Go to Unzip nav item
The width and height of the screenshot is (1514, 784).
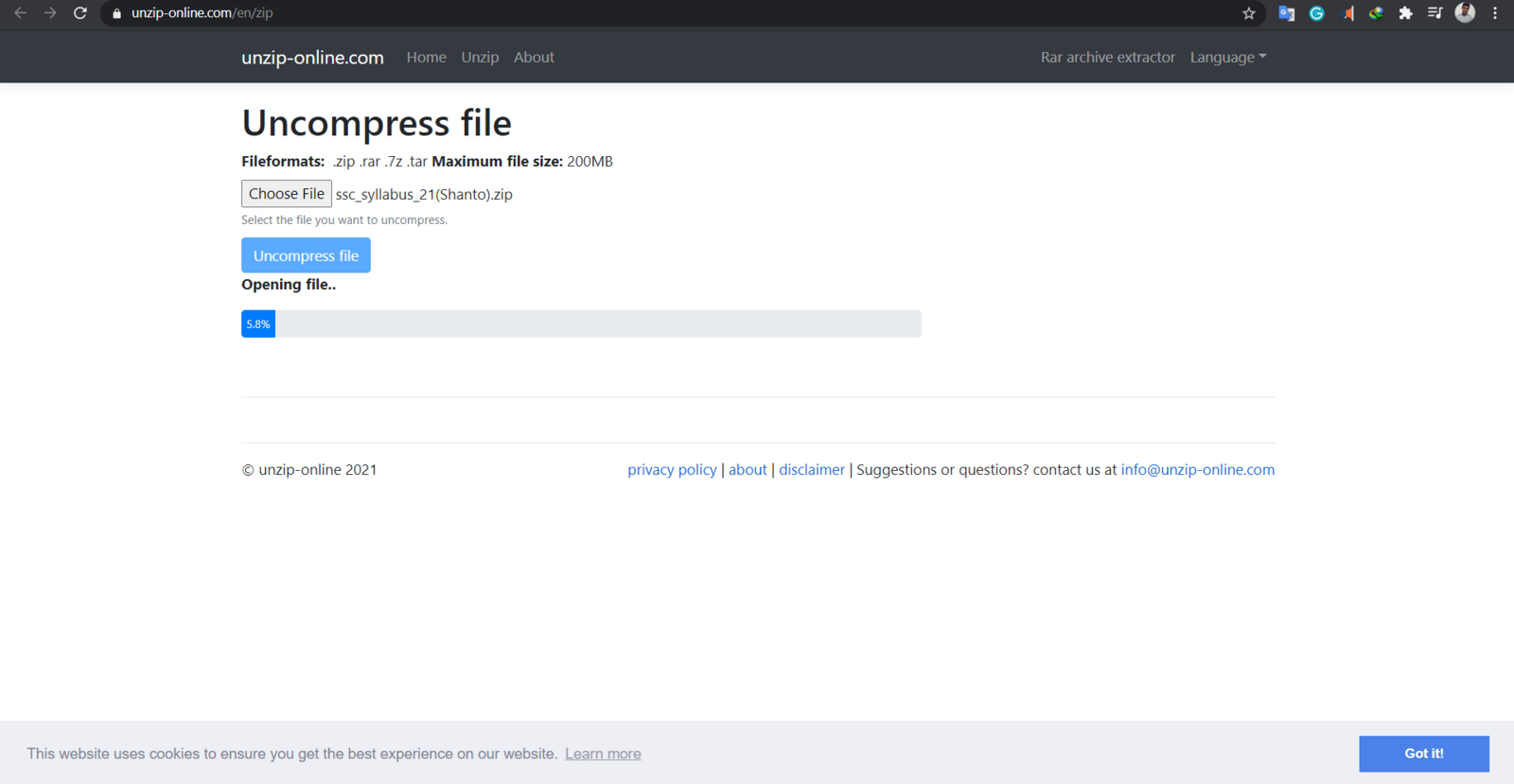click(x=480, y=58)
